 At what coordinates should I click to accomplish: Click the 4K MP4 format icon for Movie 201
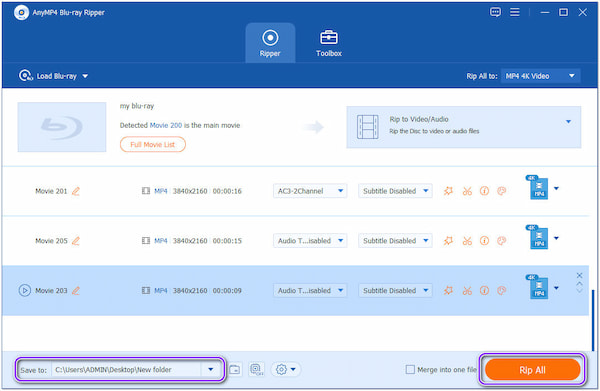coord(538,187)
